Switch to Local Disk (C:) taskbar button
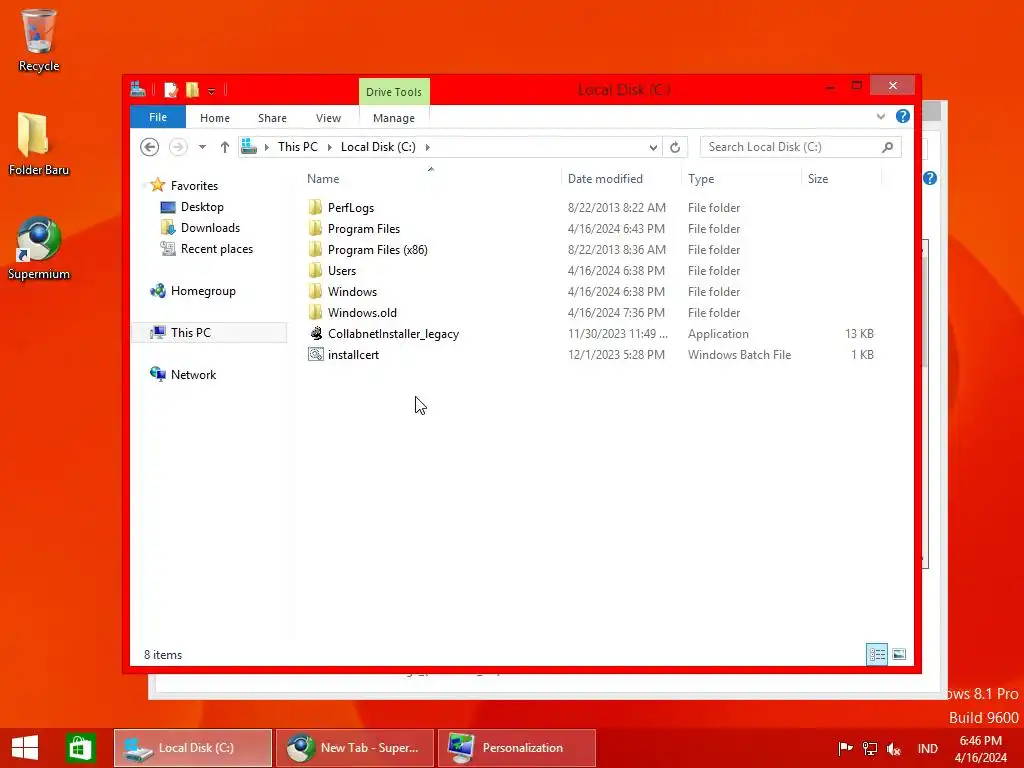Screen dimensions: 1024x768 [193, 748]
